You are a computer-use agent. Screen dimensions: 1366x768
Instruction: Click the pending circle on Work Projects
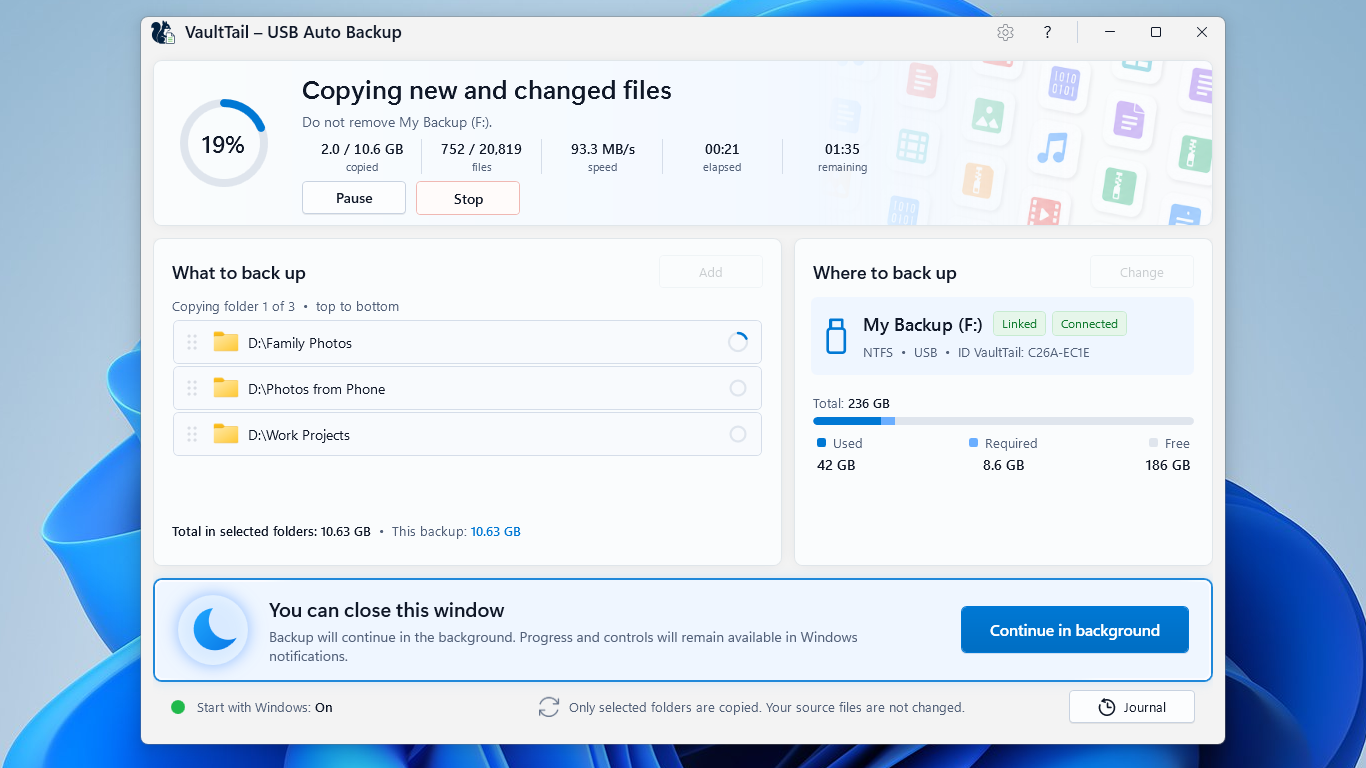(x=738, y=434)
